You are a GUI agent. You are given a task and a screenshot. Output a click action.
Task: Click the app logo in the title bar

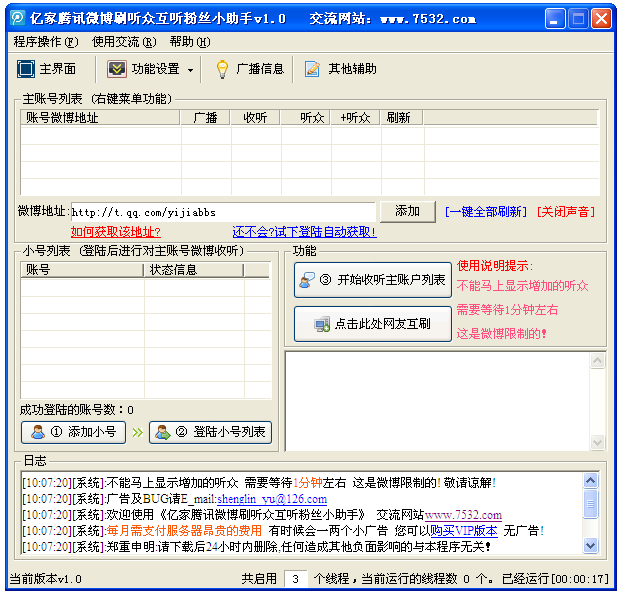(x=18, y=18)
